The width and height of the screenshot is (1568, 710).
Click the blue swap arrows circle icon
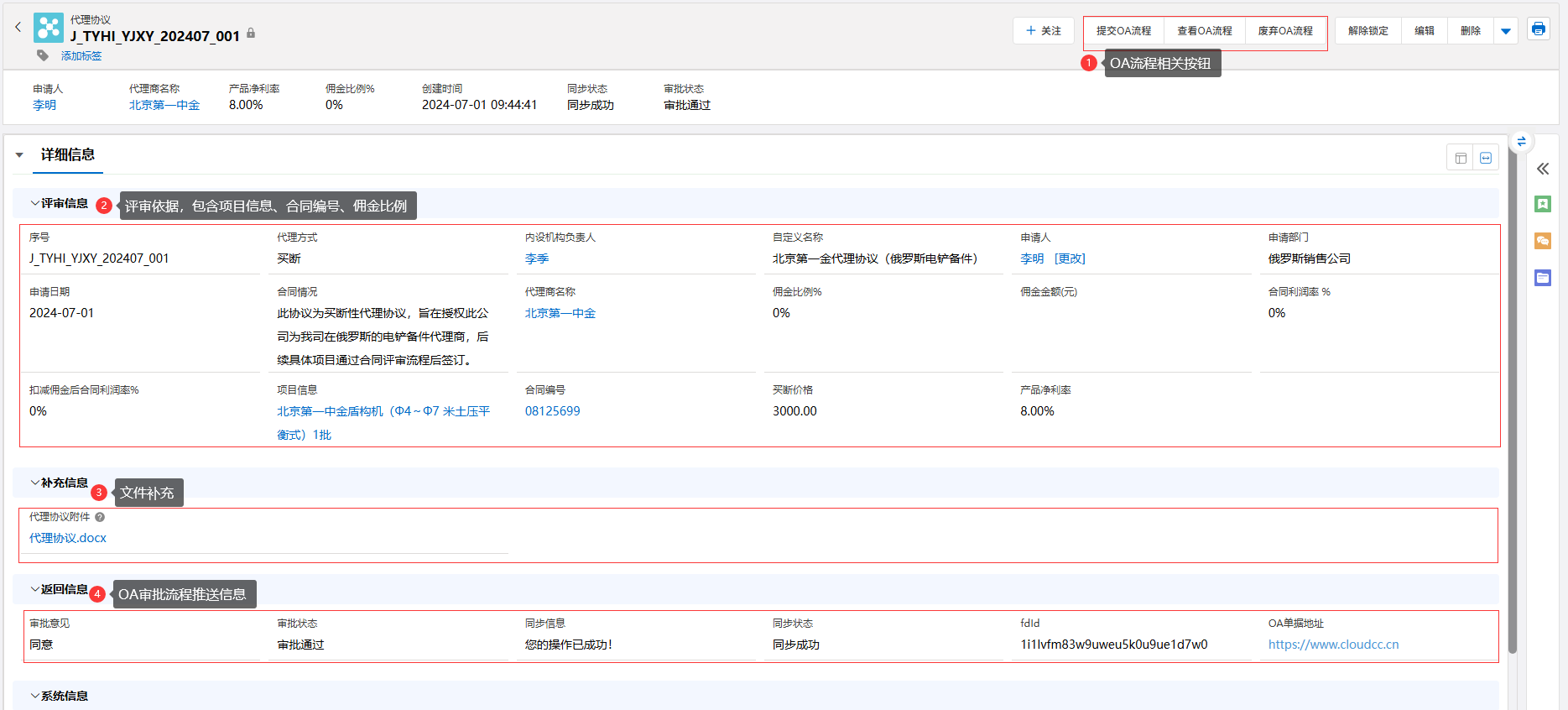tap(1521, 142)
